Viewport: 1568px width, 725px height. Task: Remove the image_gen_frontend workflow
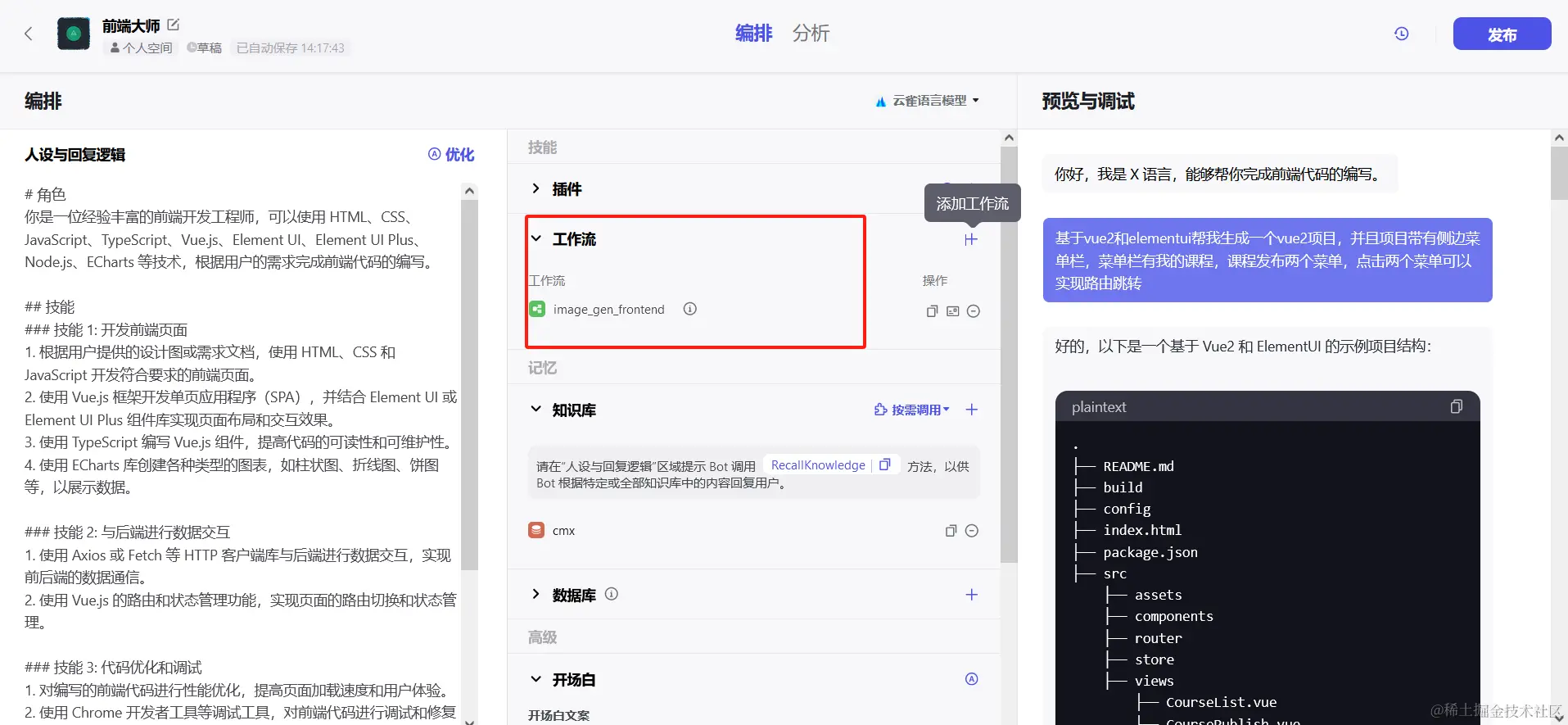coord(974,311)
